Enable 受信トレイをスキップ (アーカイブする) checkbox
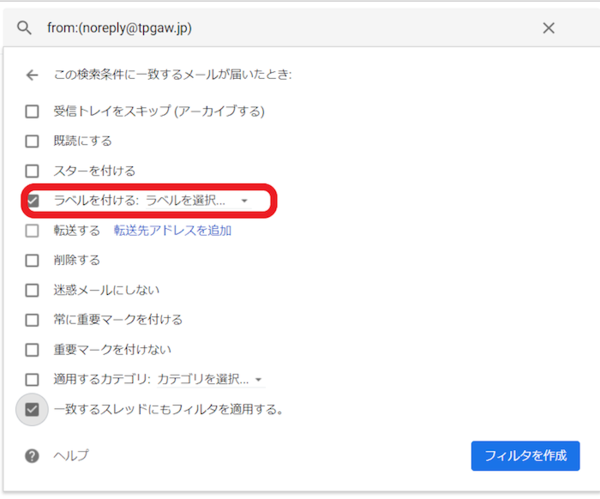Viewport: 600px width, 499px height. tap(32, 112)
